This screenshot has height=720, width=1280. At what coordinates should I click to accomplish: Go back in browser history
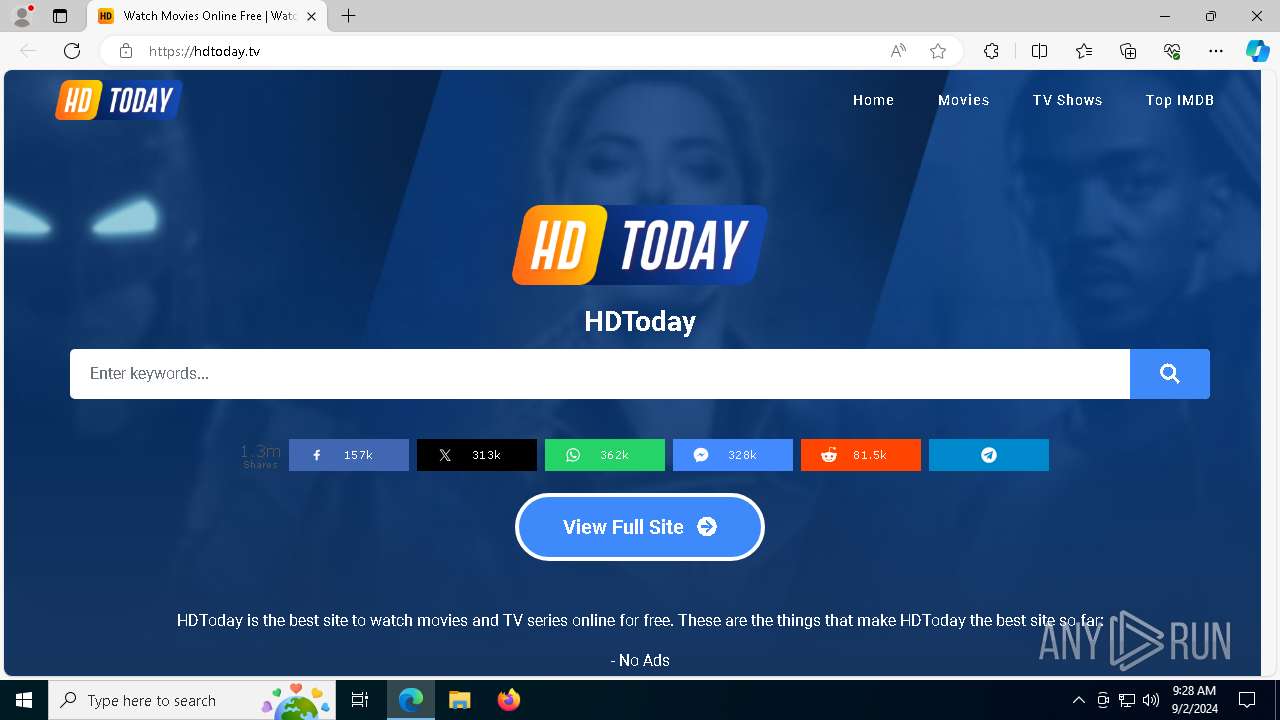pyautogui.click(x=28, y=51)
